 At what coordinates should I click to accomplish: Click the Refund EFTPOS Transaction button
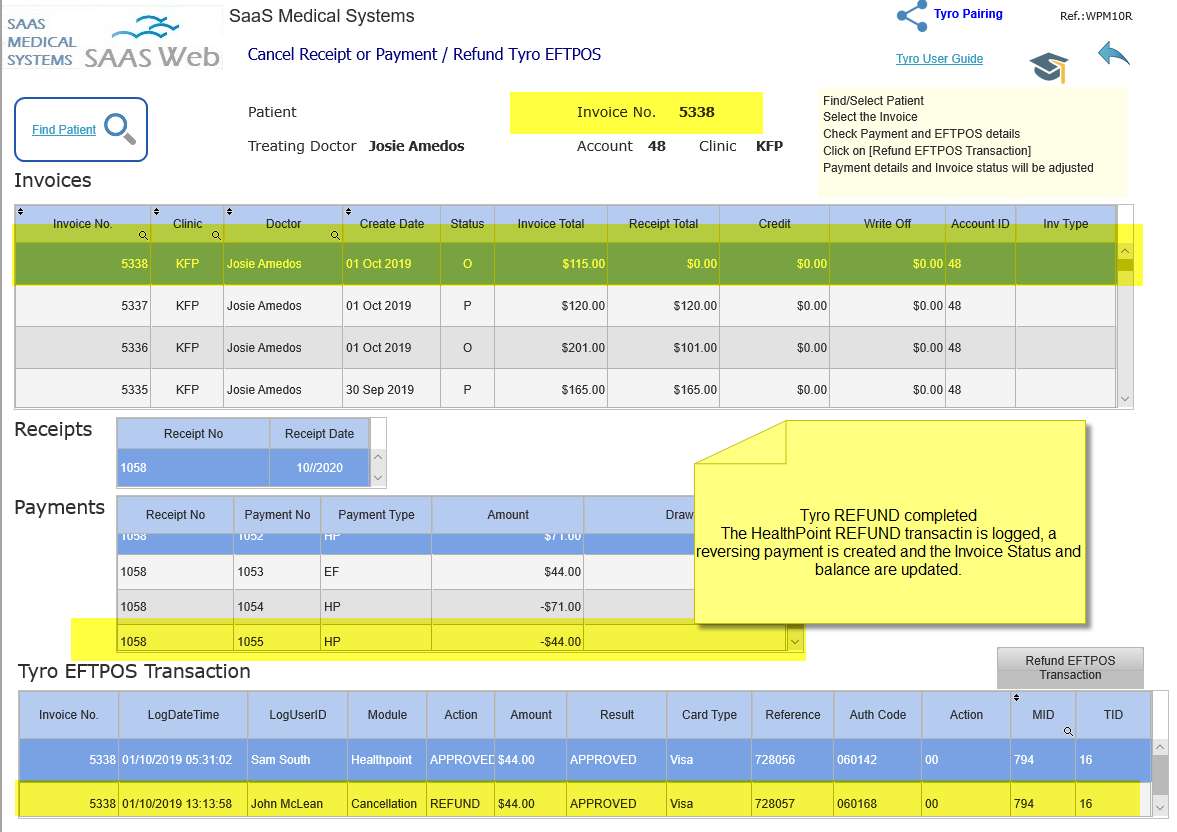pyautogui.click(x=1070, y=668)
